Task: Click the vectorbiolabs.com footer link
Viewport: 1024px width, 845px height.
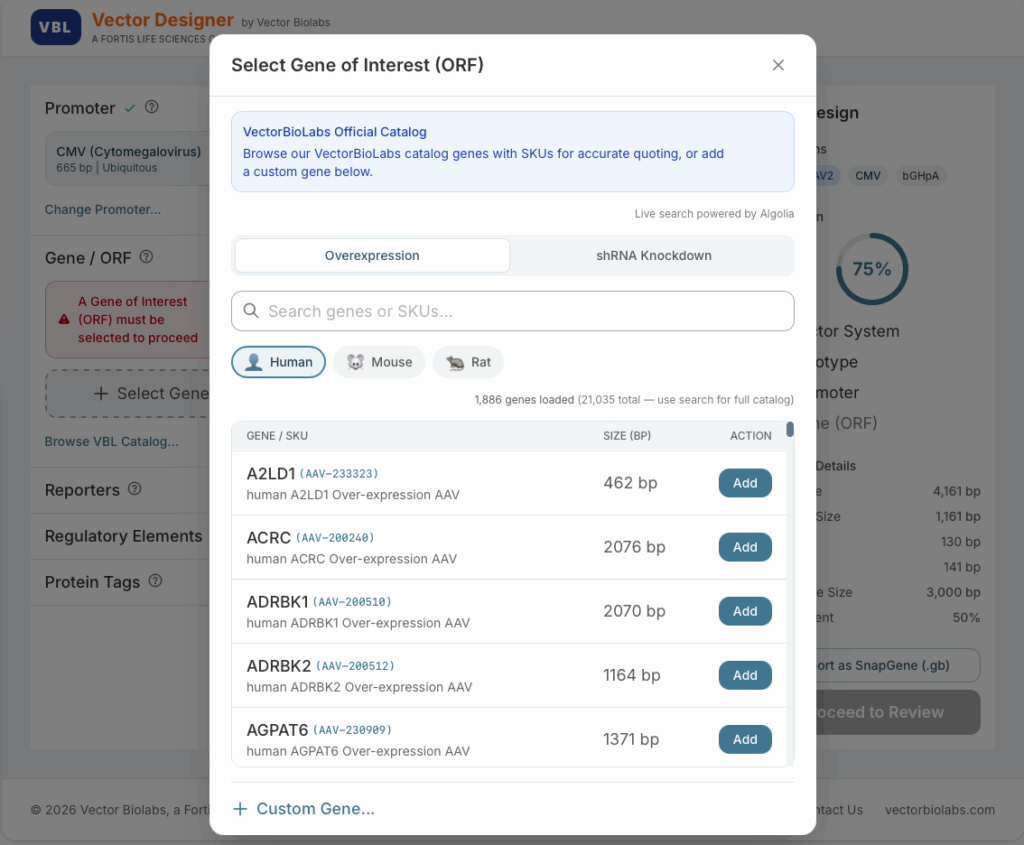Action: (x=940, y=810)
